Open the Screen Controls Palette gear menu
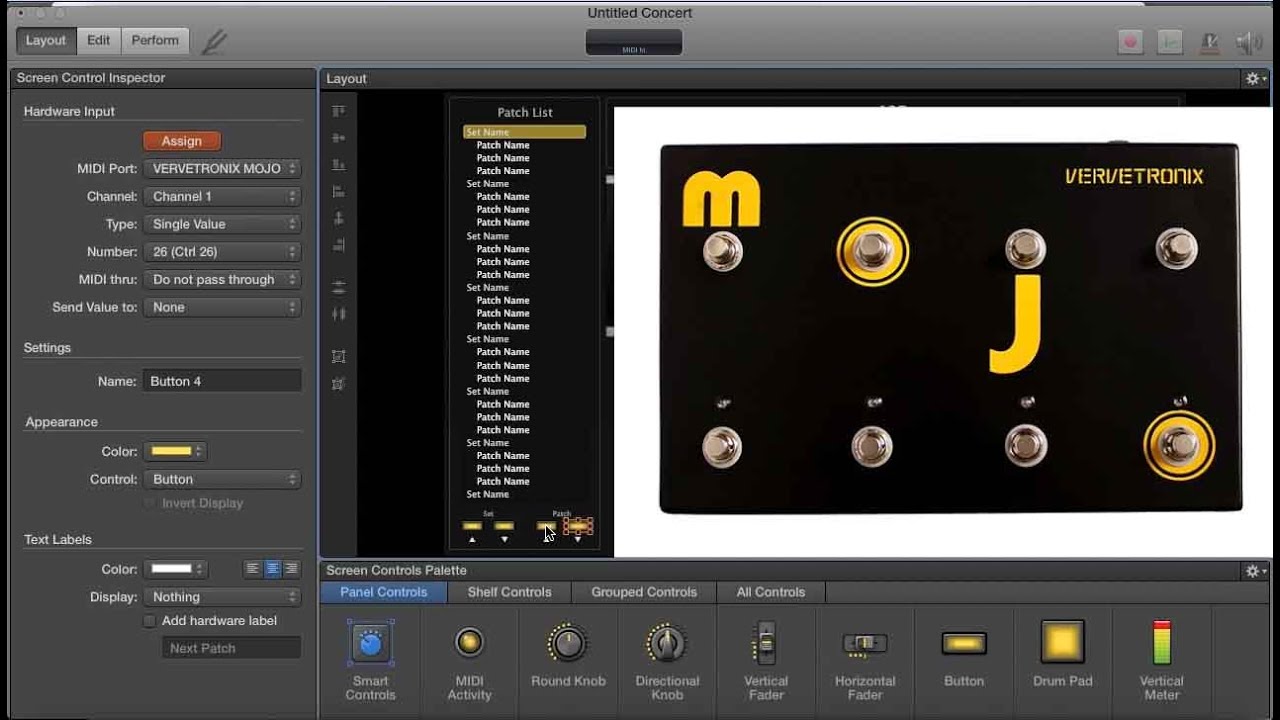The height and width of the screenshot is (720, 1280). tap(1255, 571)
